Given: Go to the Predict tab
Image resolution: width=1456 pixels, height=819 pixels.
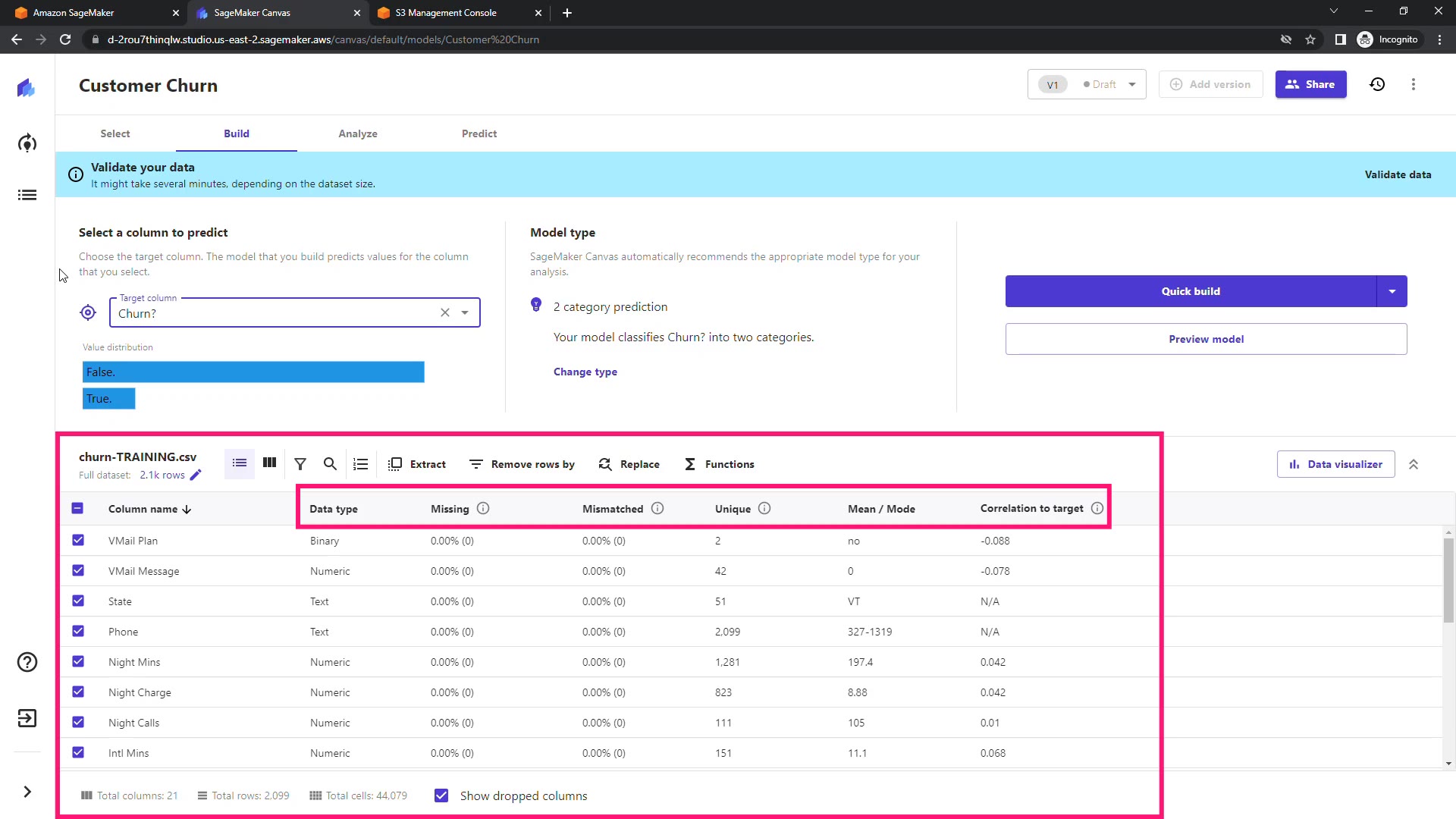Looking at the screenshot, I should tap(479, 133).
